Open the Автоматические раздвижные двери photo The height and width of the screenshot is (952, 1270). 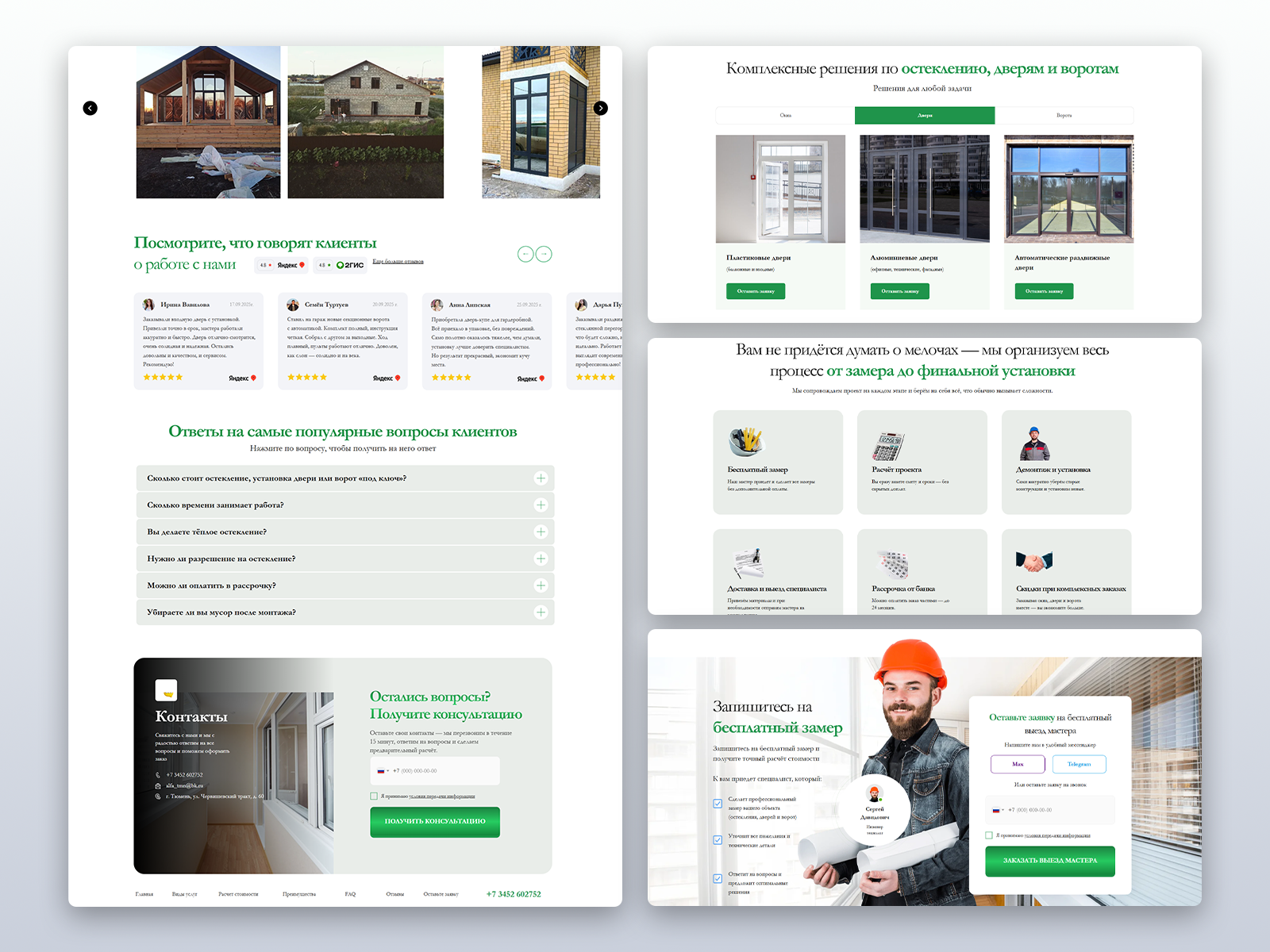point(1069,189)
